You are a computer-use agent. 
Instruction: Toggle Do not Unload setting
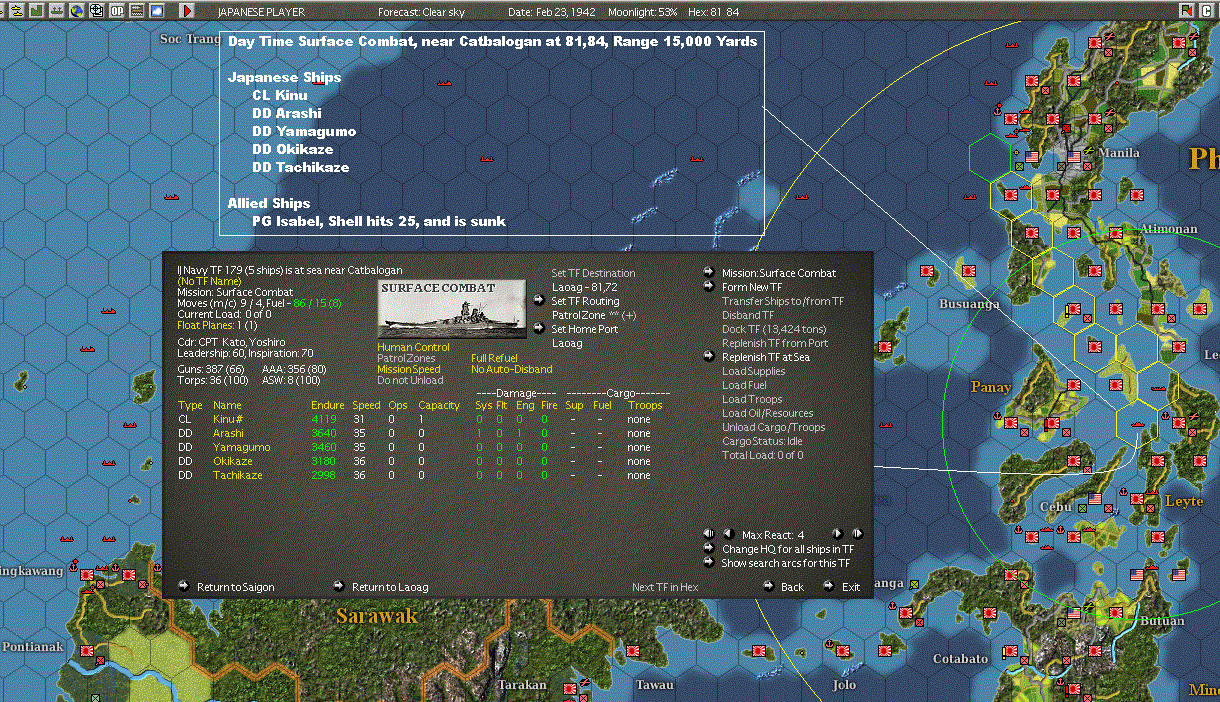410,380
